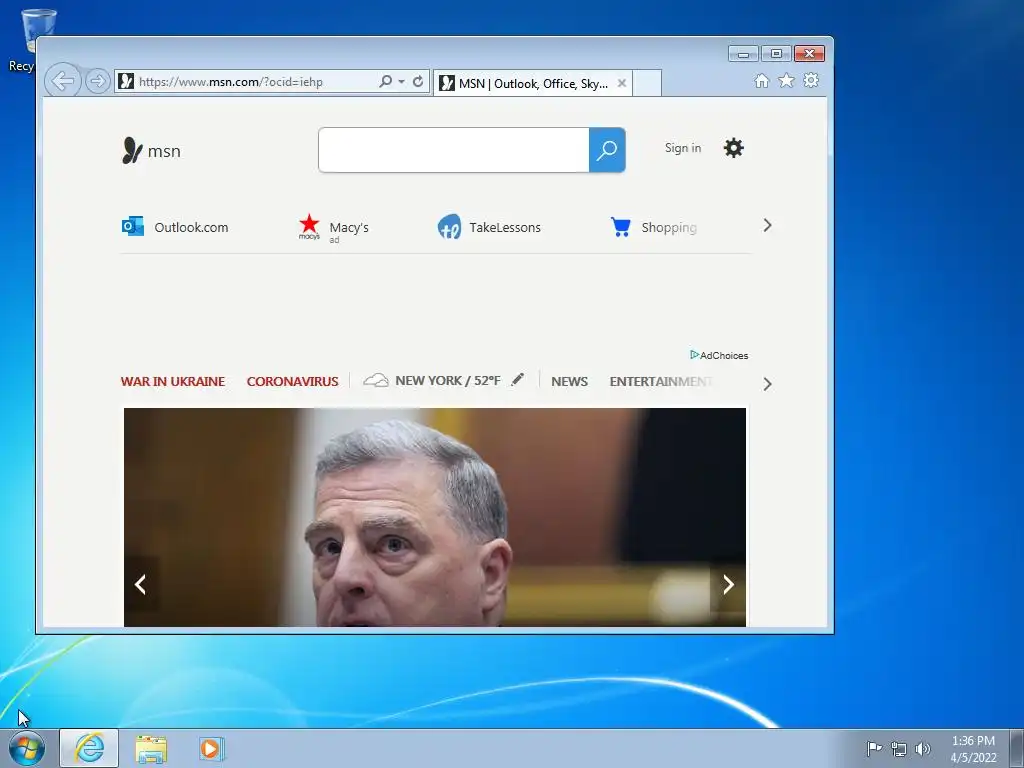Open volume speaker tray icon

(x=923, y=749)
